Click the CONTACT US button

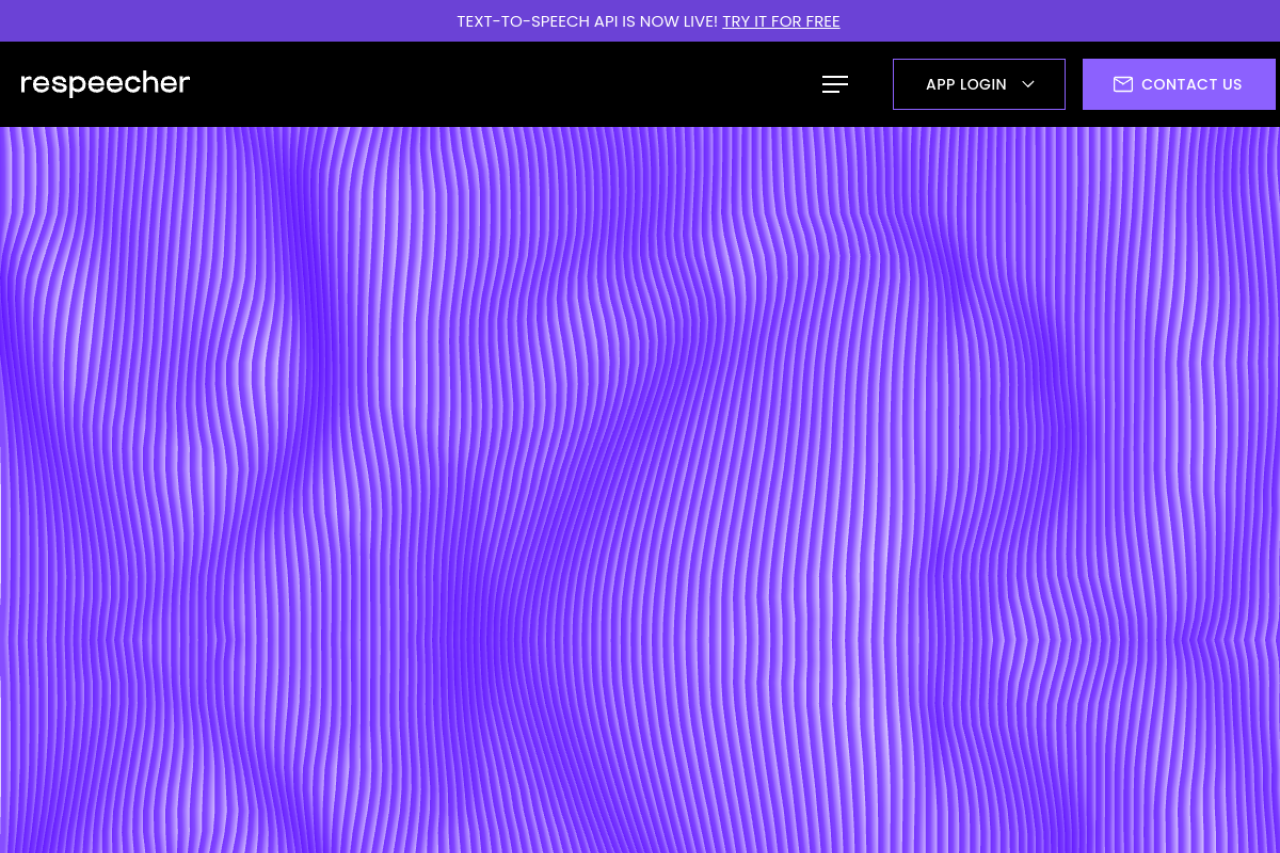1179,84
